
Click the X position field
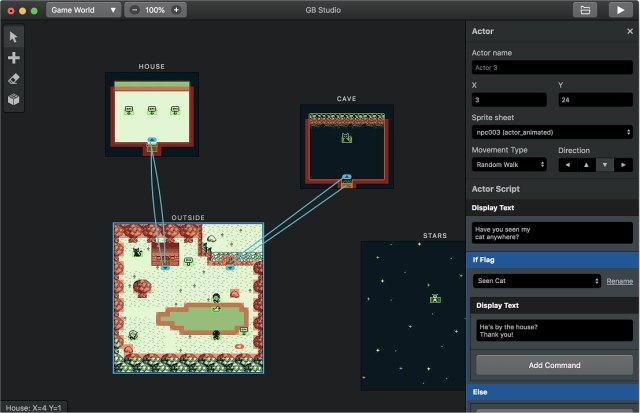[x=509, y=100]
